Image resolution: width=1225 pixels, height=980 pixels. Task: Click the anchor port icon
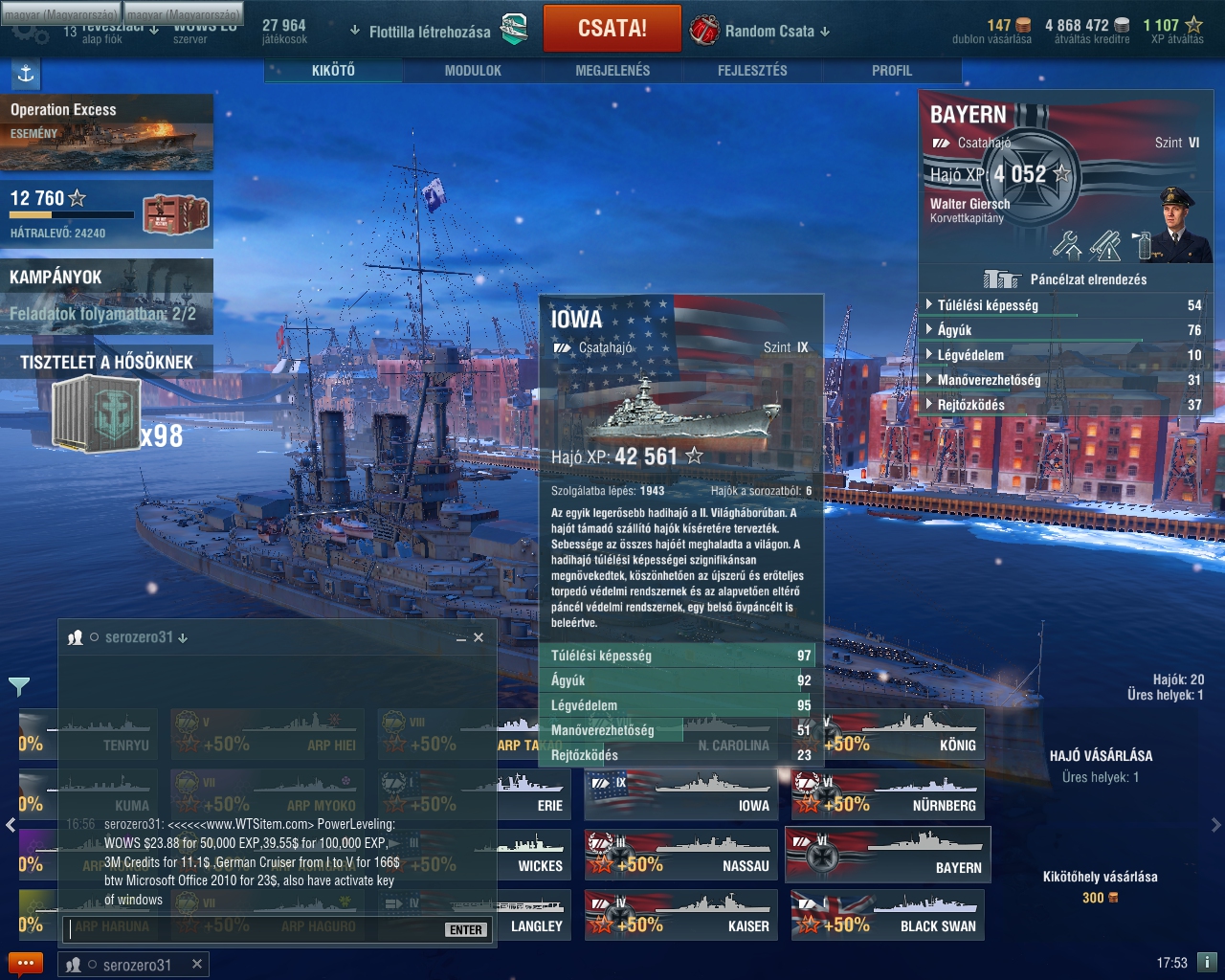click(x=26, y=73)
